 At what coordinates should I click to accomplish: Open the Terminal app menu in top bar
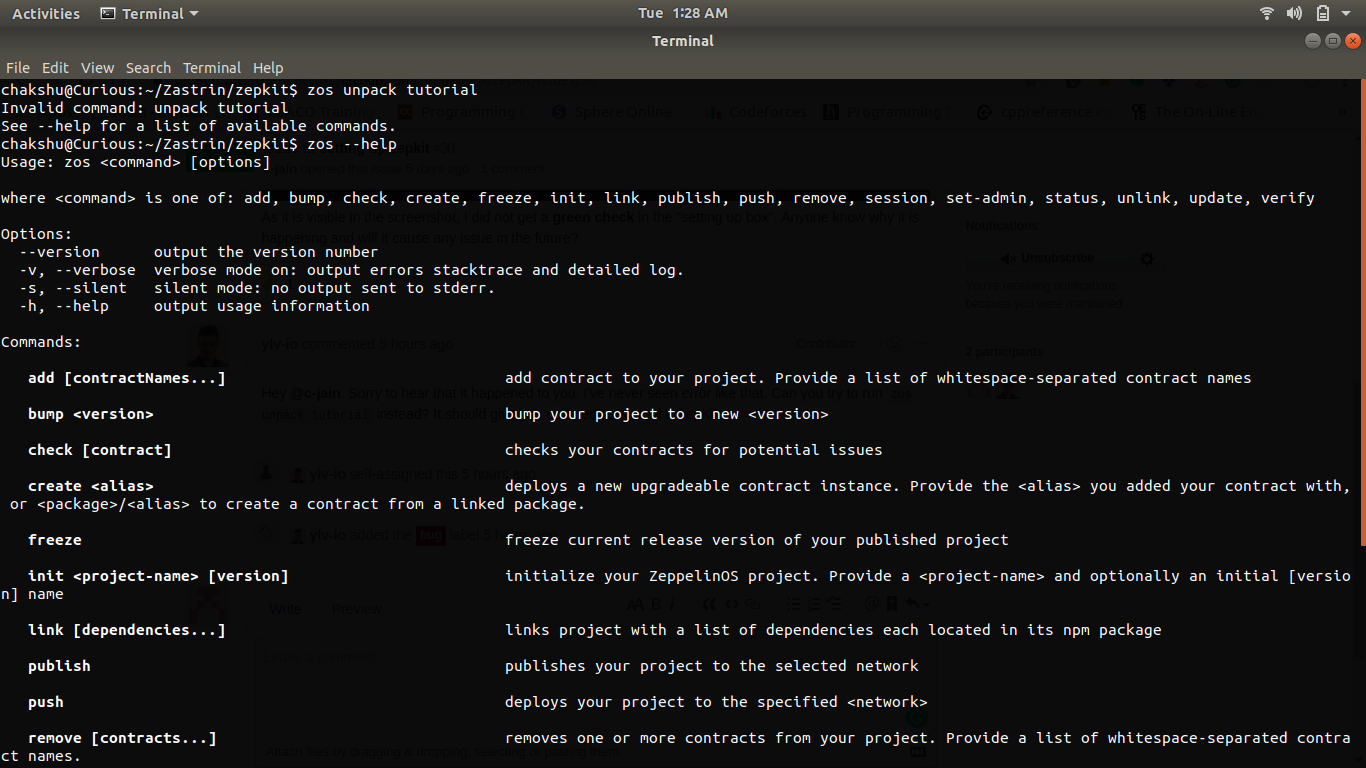point(150,13)
